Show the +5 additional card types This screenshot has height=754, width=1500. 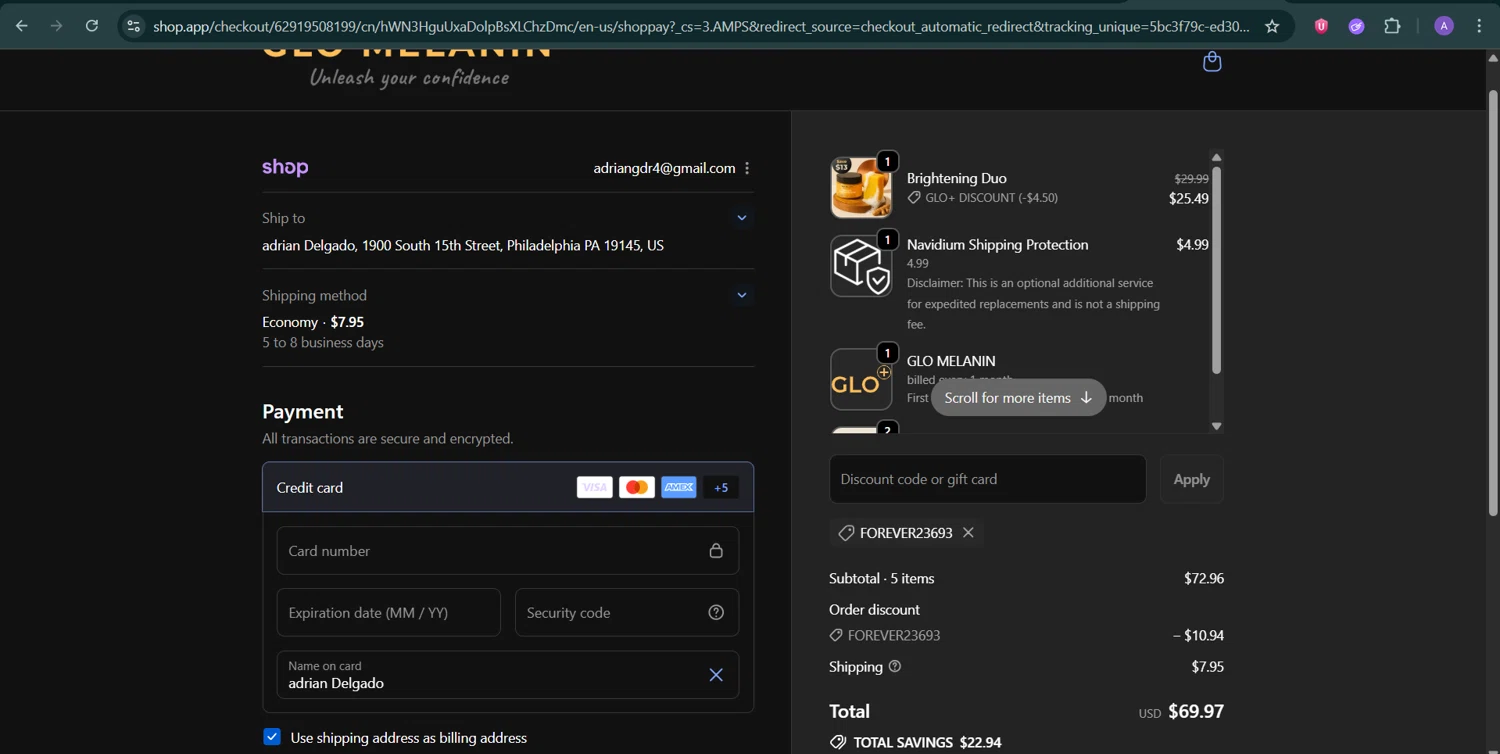[x=721, y=487]
